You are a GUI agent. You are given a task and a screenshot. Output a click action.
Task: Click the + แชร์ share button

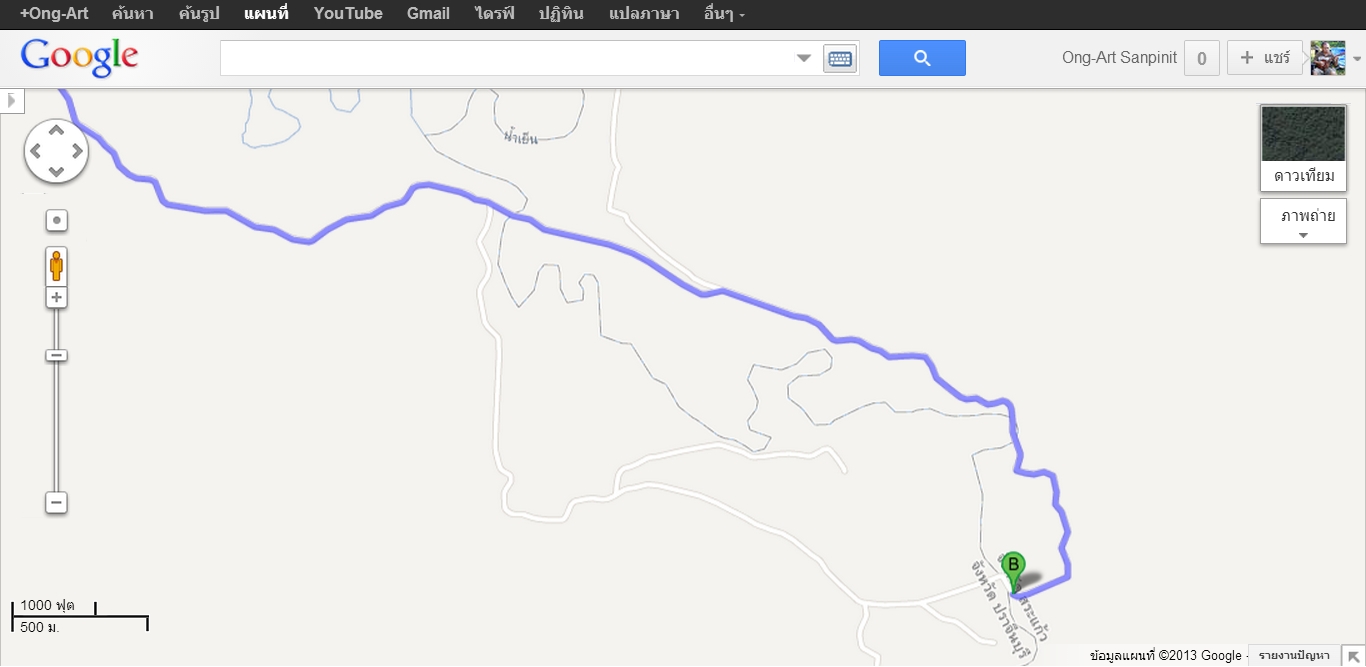click(x=1265, y=58)
